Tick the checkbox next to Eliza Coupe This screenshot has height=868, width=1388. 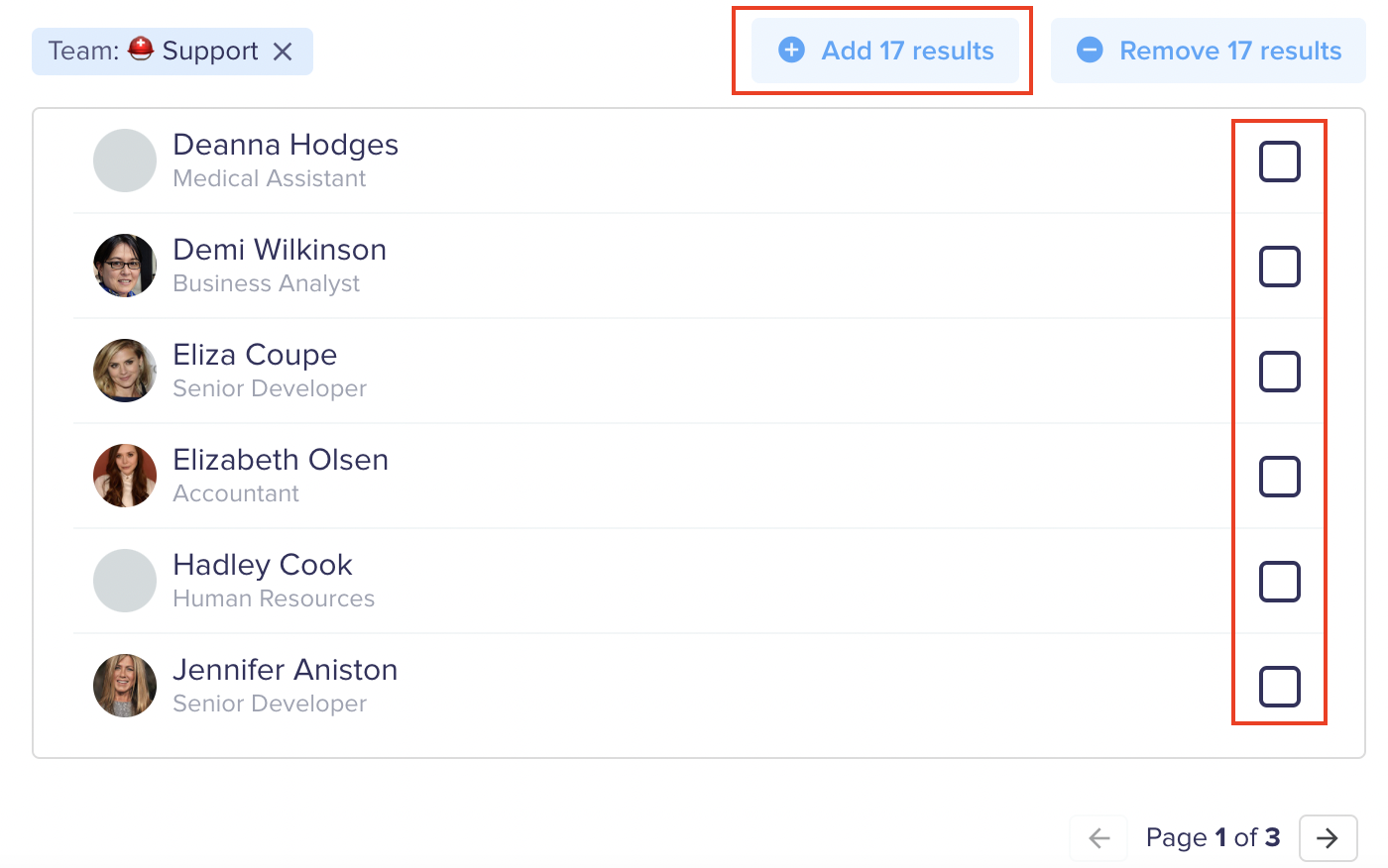(1279, 372)
